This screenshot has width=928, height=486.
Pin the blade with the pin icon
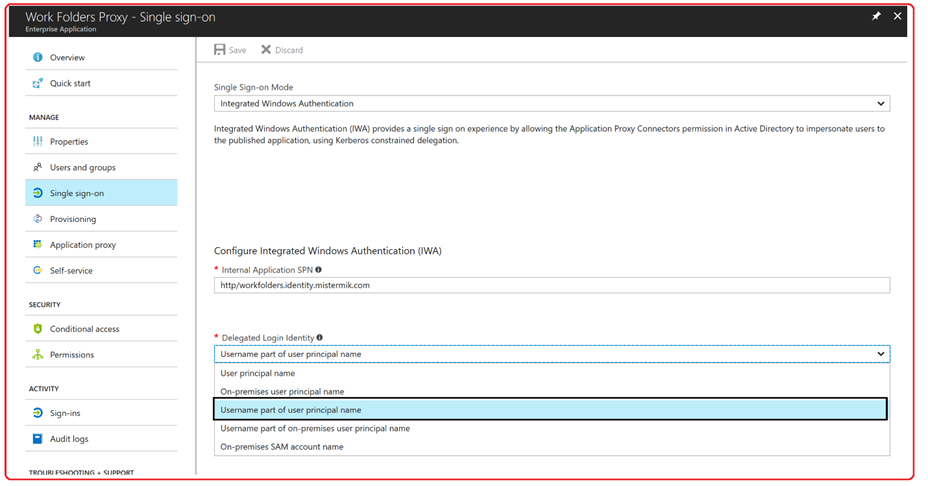click(877, 17)
